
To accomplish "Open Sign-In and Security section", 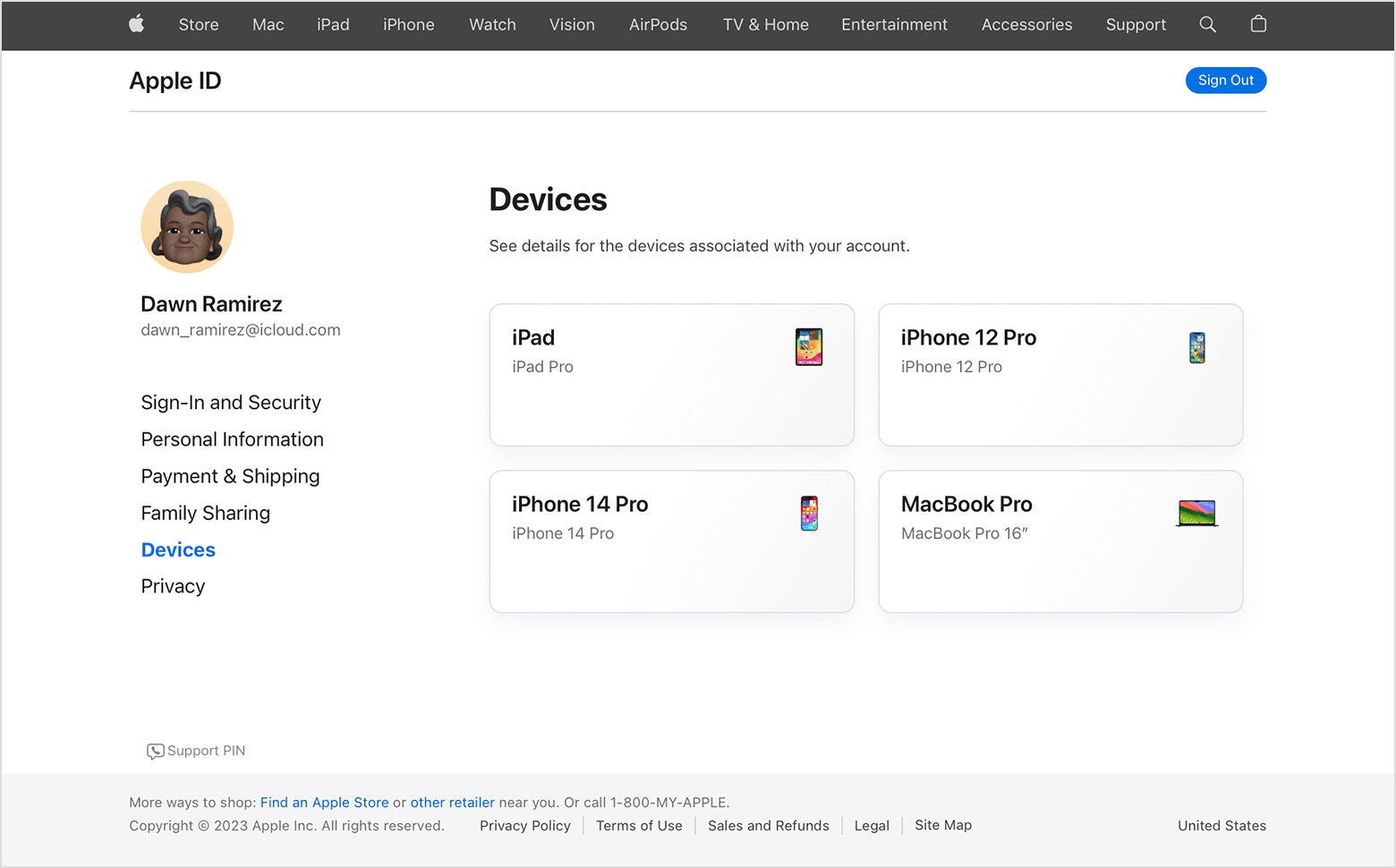I will [x=231, y=403].
